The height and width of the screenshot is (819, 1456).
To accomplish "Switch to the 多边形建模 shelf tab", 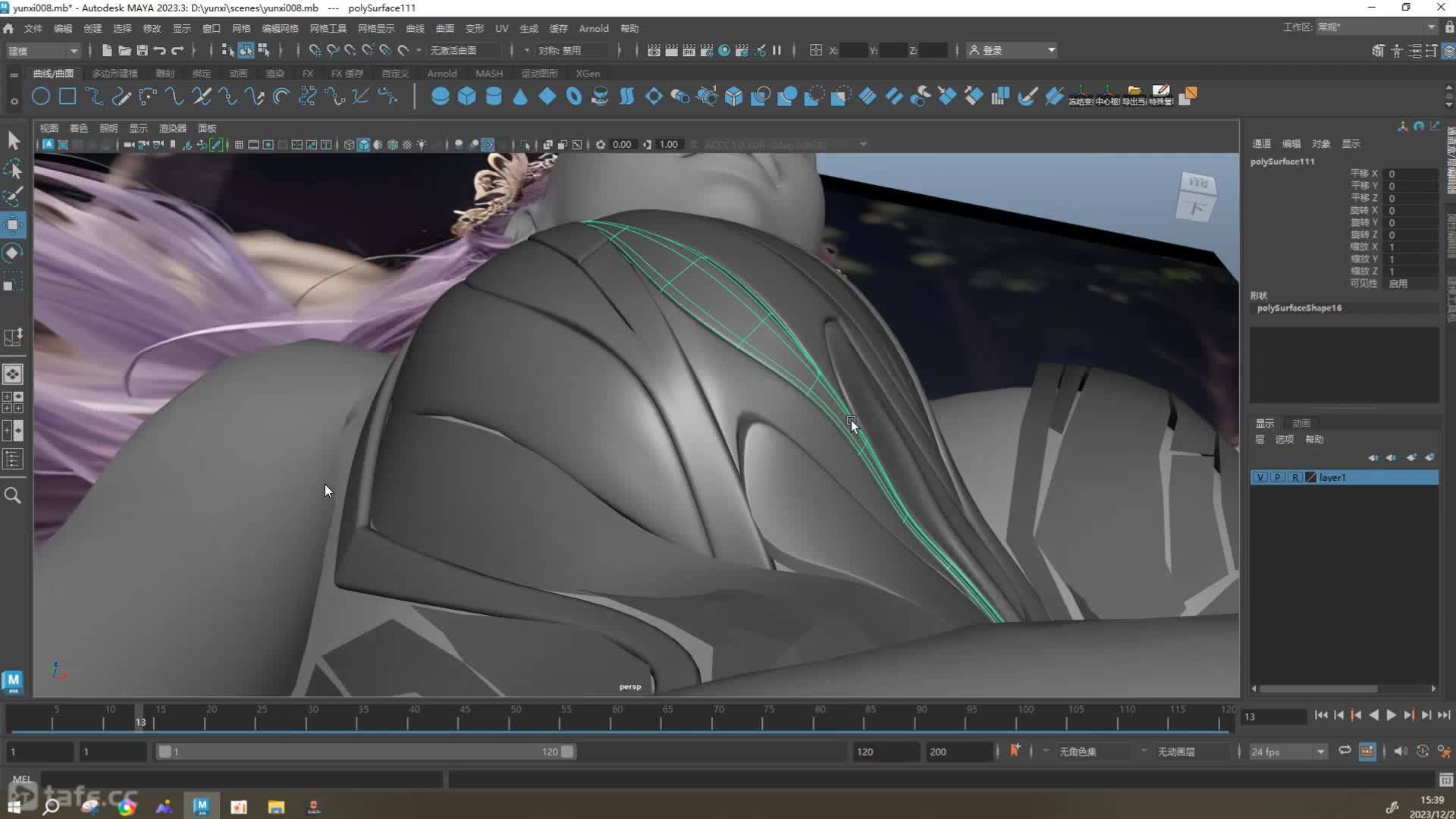I will (115, 74).
